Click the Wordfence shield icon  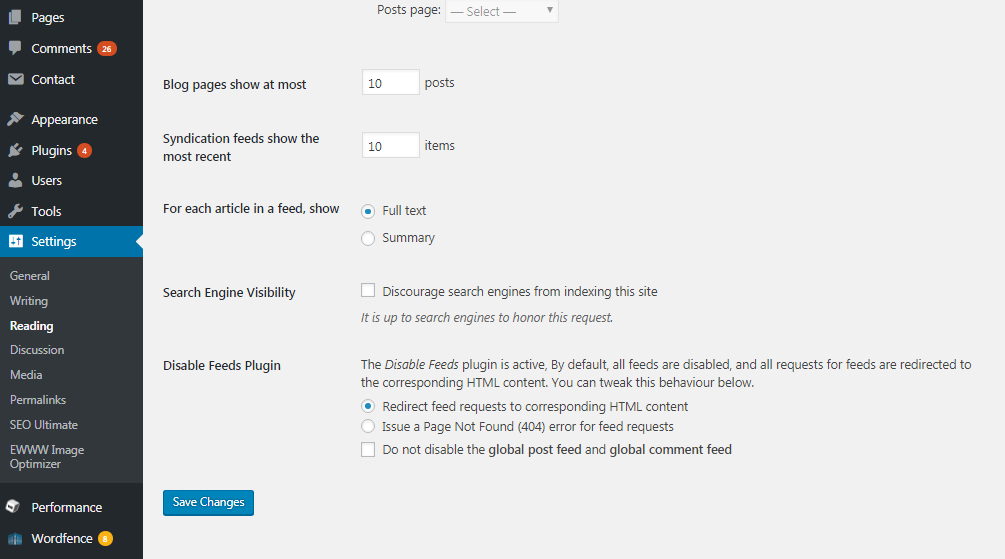coord(15,538)
